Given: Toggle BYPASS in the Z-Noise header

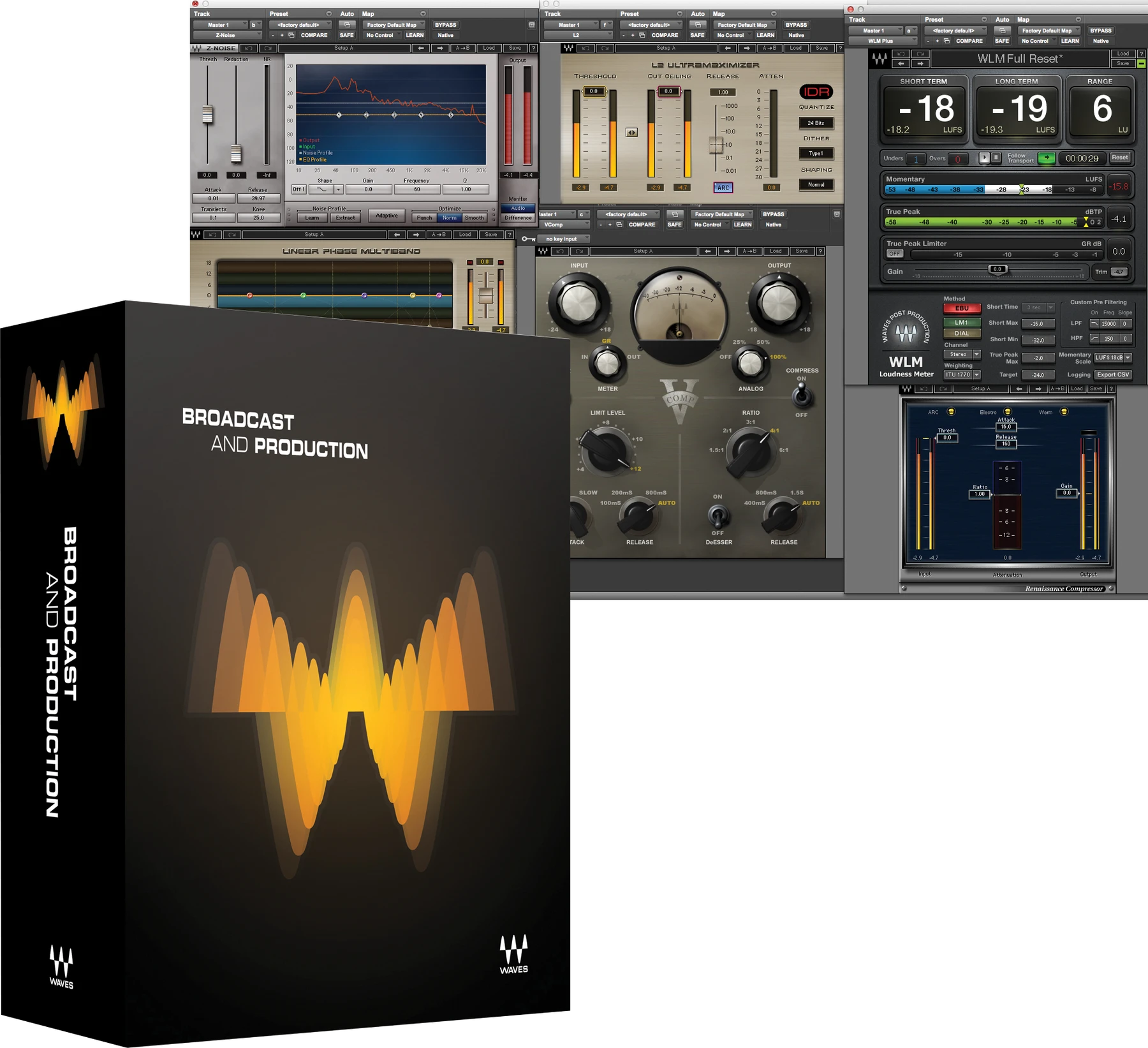Looking at the screenshot, I should [x=445, y=26].
